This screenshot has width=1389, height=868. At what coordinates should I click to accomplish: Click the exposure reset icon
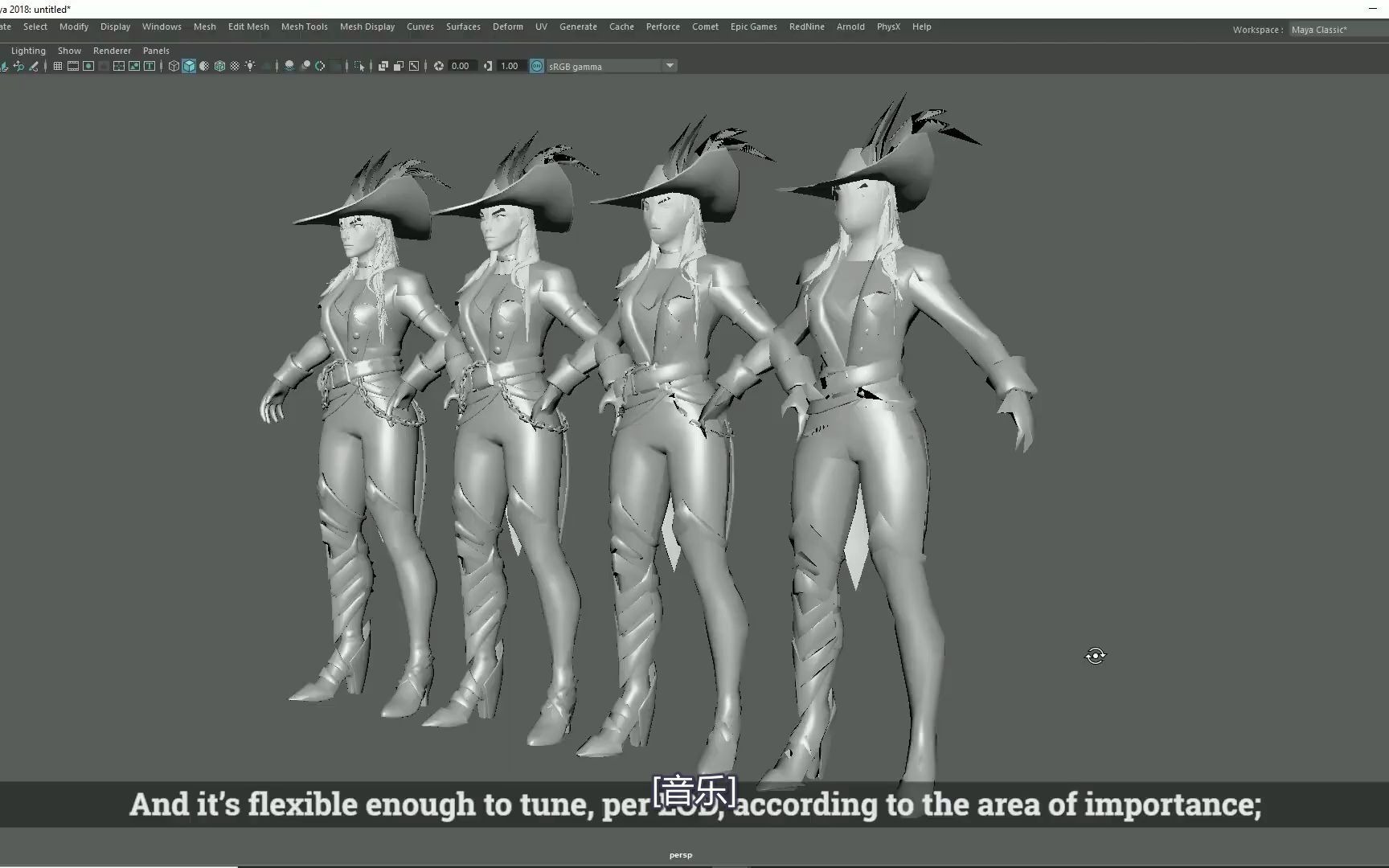pos(439,66)
